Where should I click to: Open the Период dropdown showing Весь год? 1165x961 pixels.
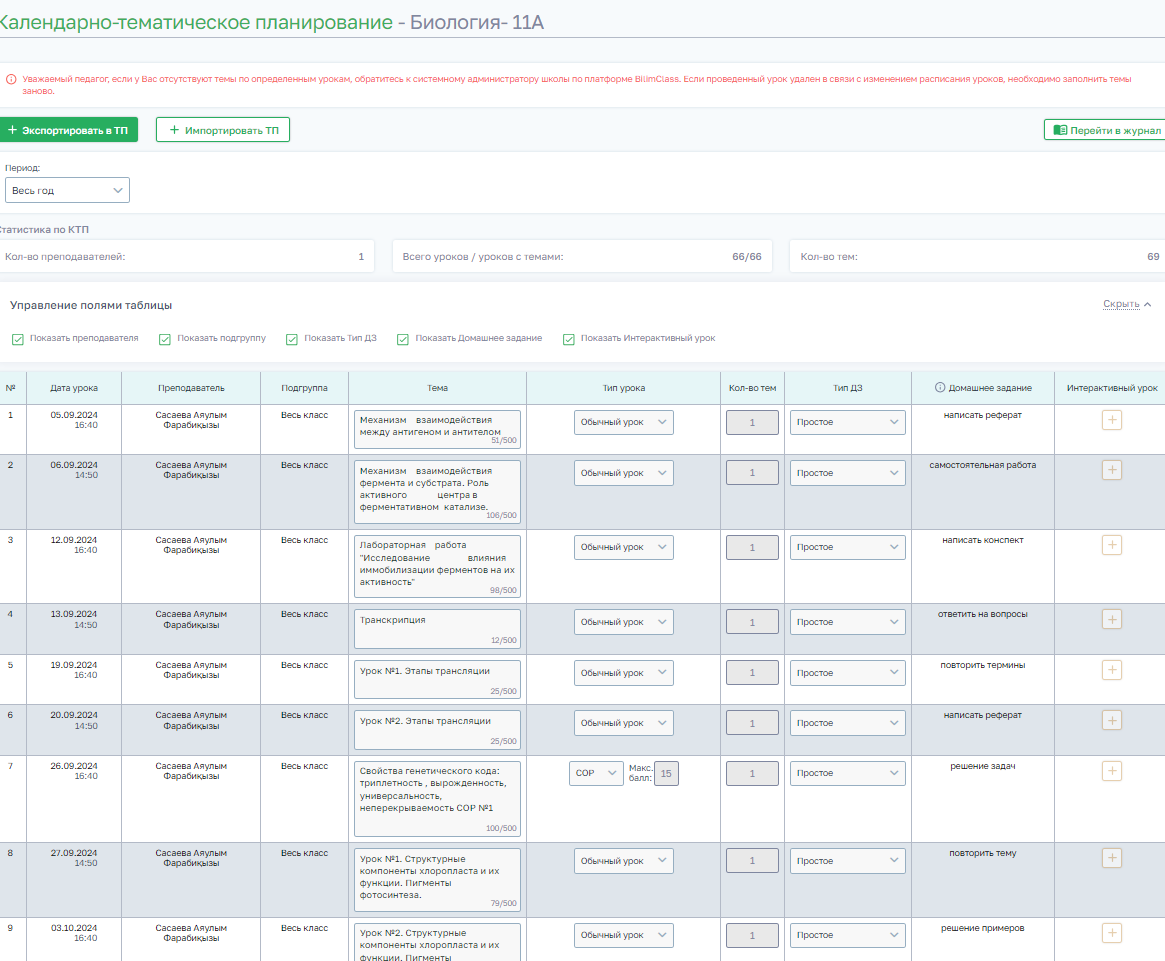[x=67, y=190]
